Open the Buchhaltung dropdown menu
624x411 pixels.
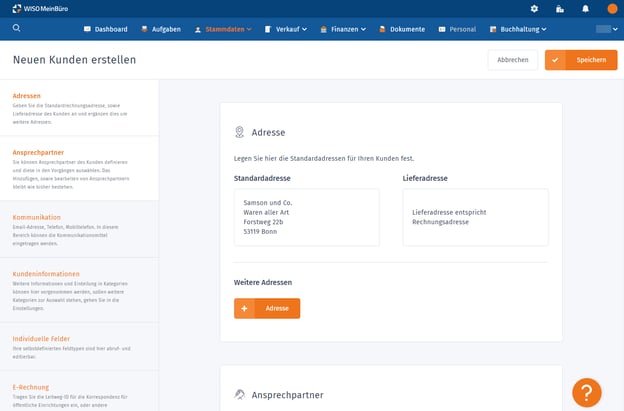[518, 30]
